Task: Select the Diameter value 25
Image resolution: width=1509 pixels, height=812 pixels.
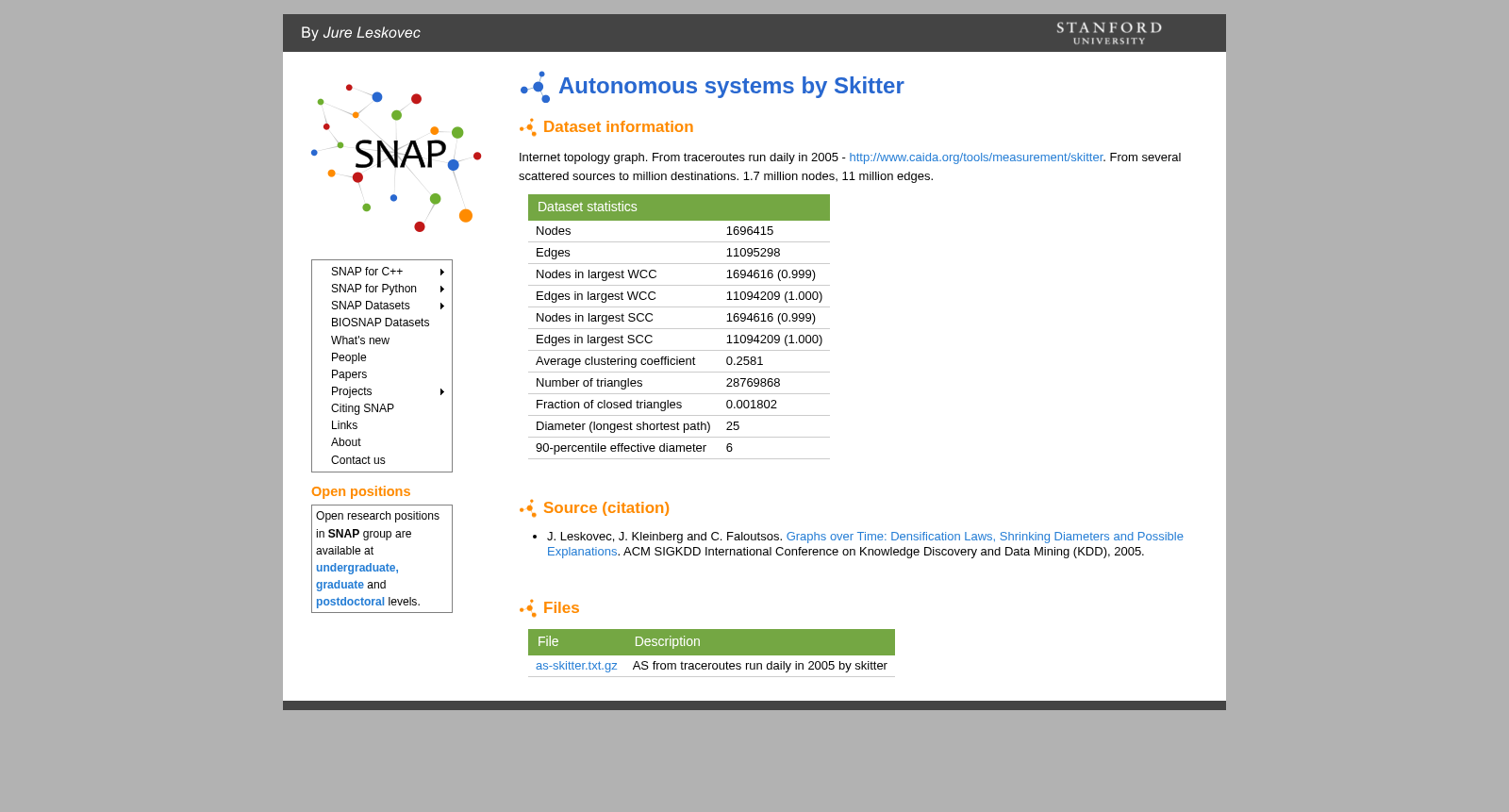Action: point(733,426)
